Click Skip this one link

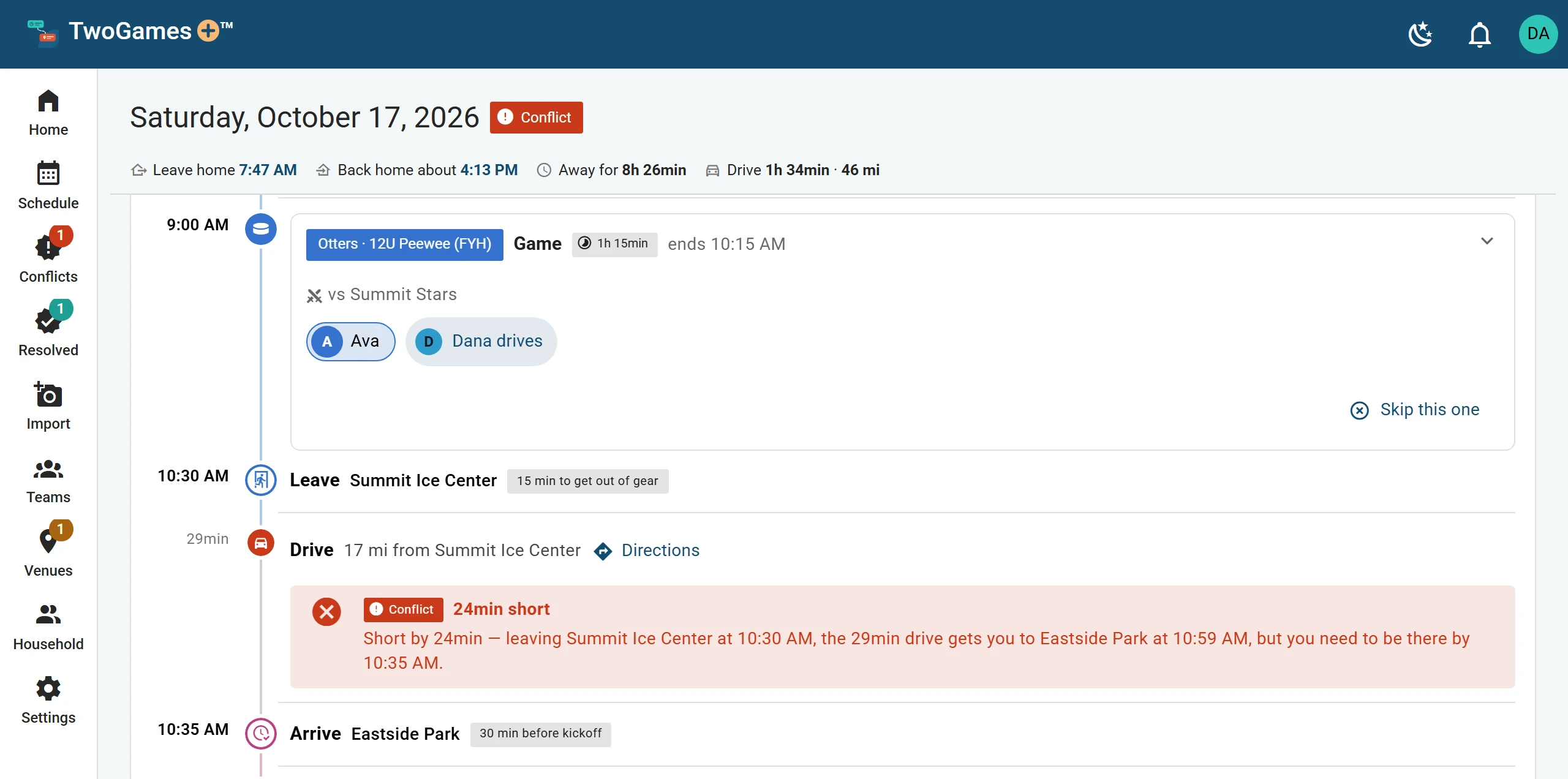(1415, 410)
